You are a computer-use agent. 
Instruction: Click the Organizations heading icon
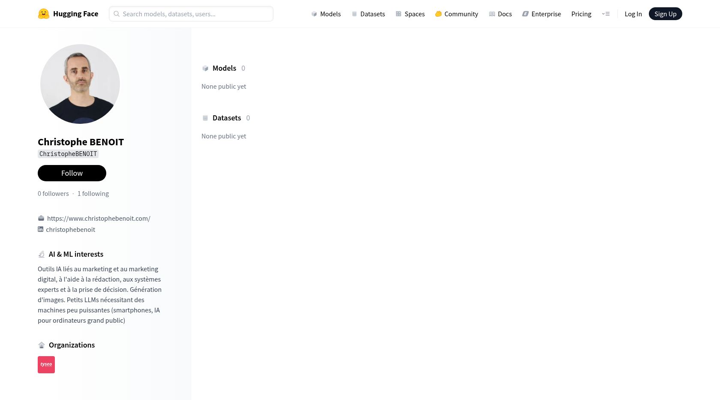click(41, 345)
